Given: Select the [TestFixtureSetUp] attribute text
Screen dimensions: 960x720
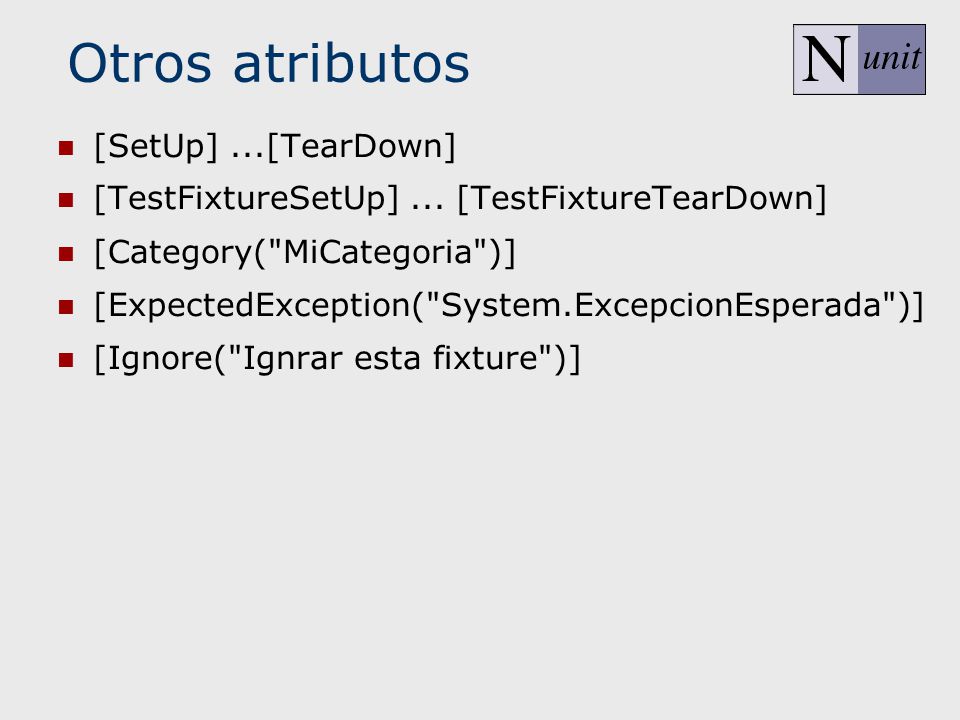Looking at the screenshot, I should pos(247,199).
